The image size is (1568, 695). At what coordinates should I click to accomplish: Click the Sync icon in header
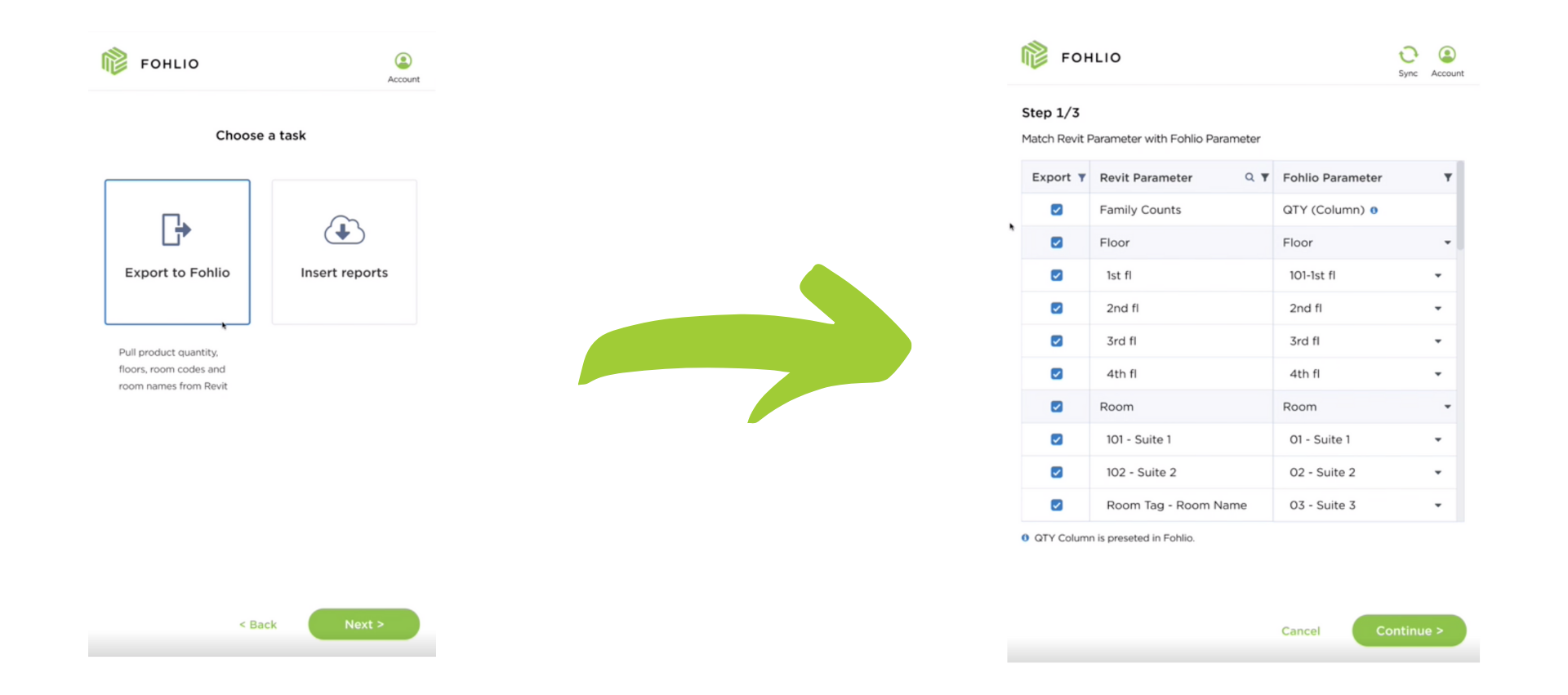[1408, 55]
